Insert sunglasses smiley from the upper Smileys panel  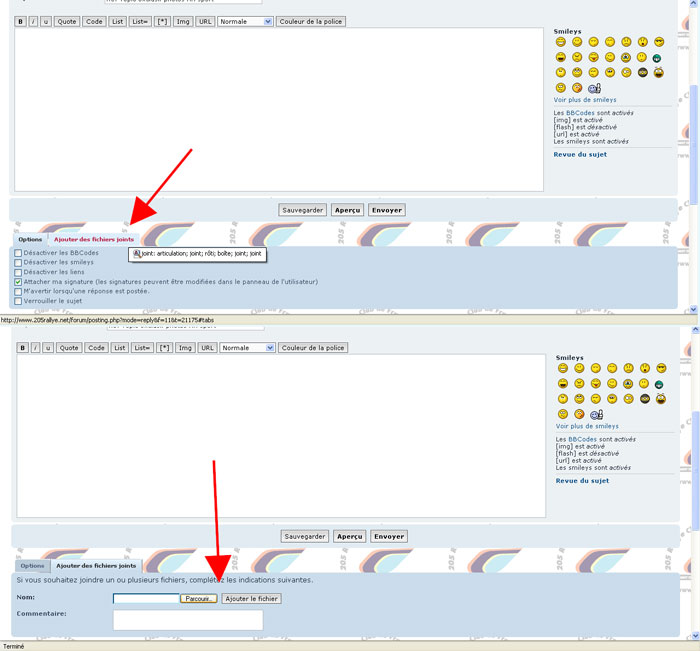tap(659, 41)
